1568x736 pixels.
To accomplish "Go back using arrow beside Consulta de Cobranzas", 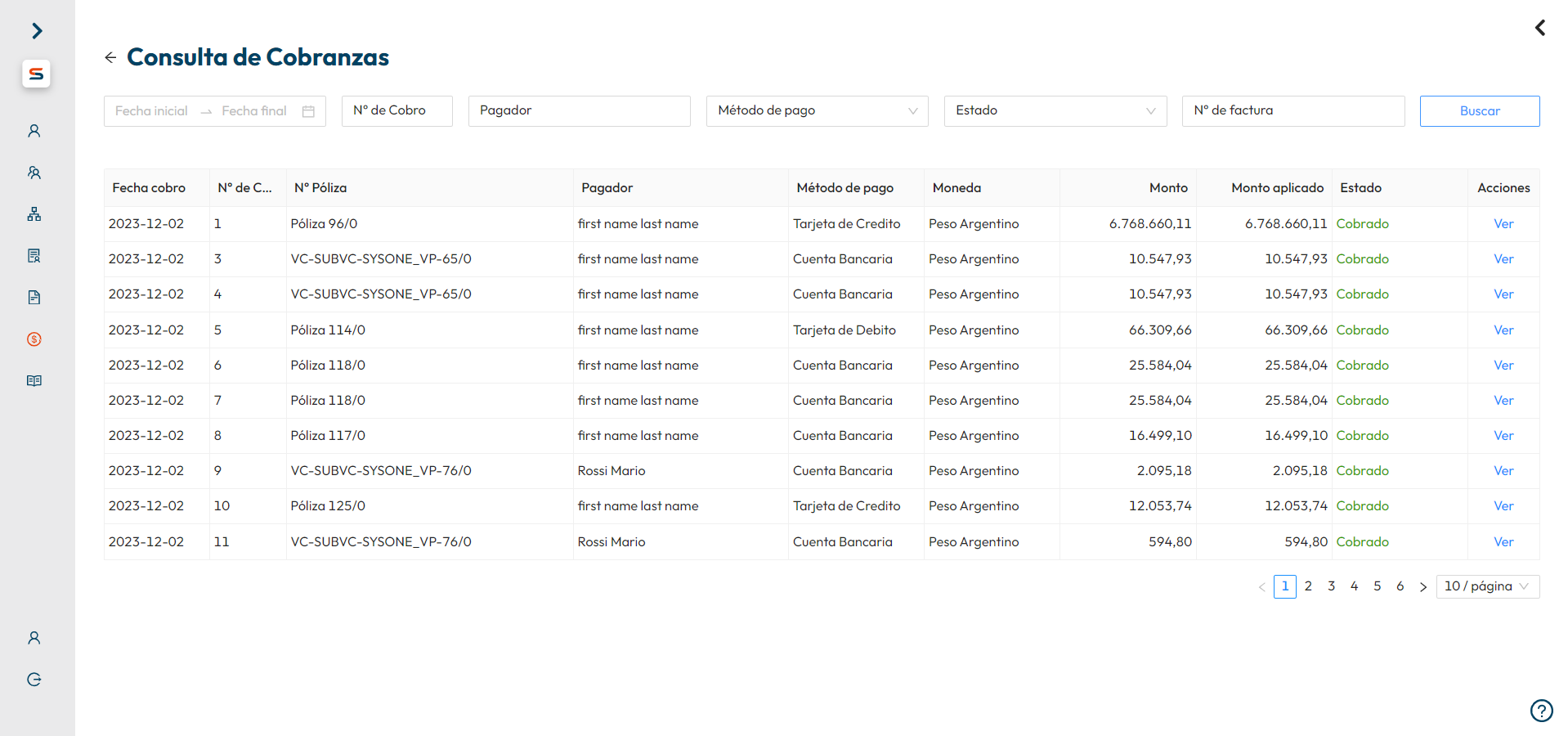I will point(110,57).
